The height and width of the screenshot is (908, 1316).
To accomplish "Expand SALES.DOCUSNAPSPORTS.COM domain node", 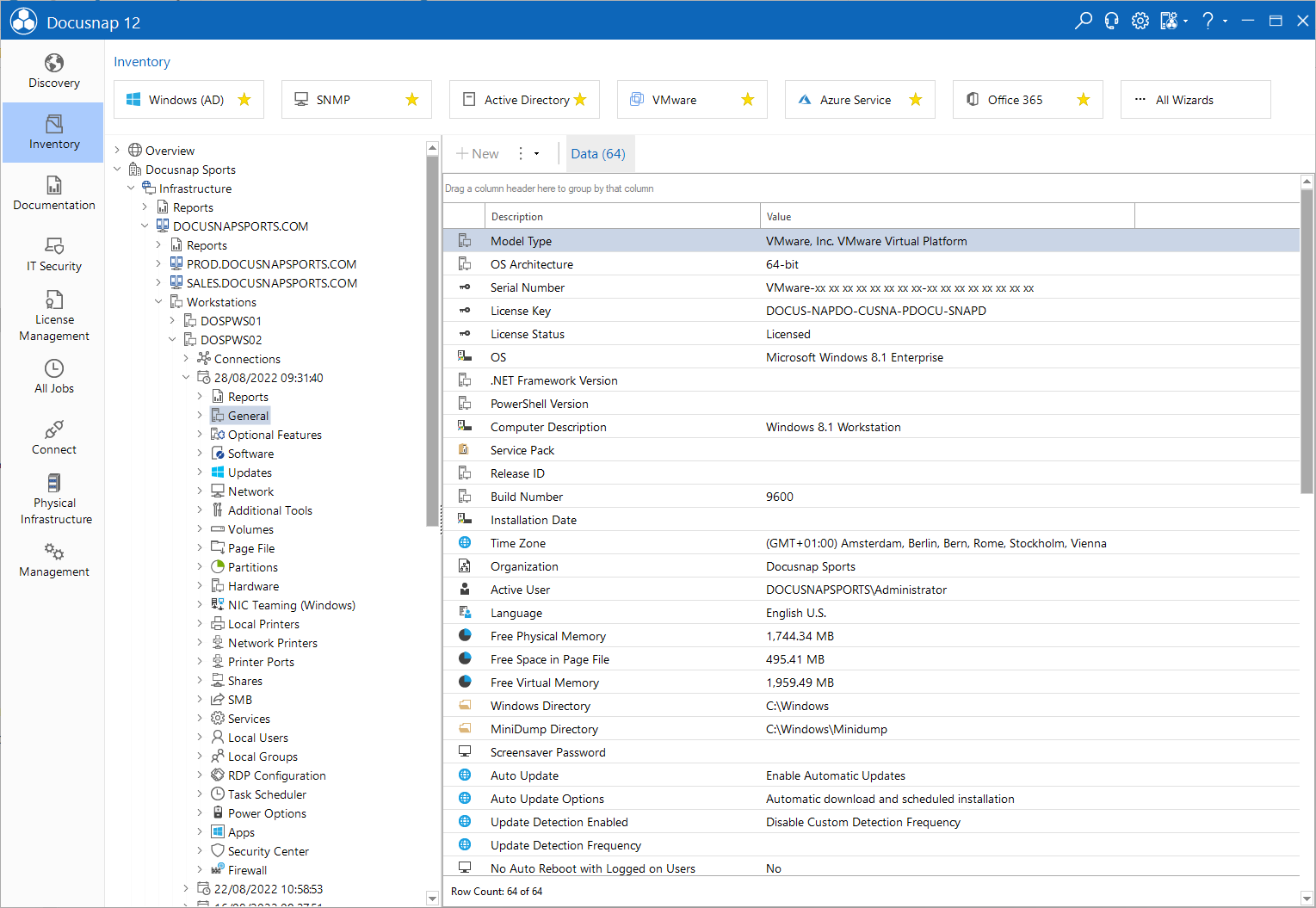I will (159, 283).
